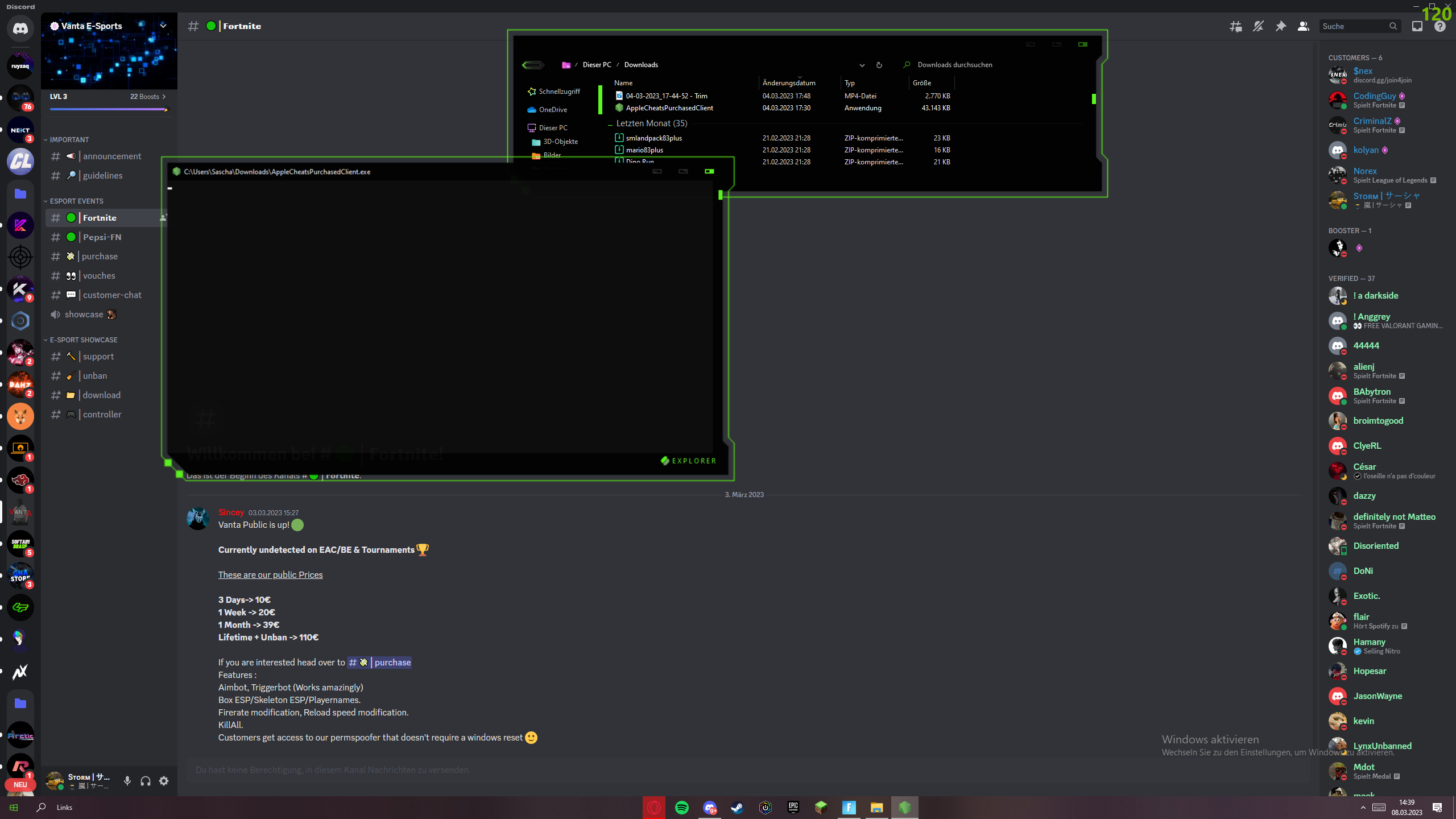
Task: Toggle member list visibility
Action: [x=1304, y=26]
